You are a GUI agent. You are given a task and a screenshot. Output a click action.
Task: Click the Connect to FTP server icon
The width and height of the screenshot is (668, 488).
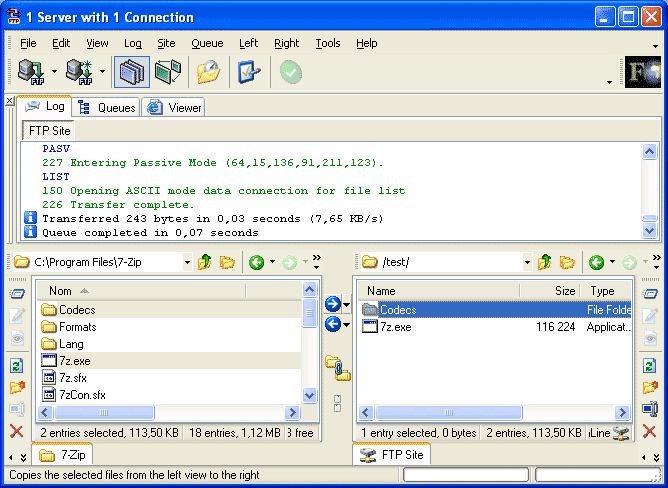click(32, 72)
